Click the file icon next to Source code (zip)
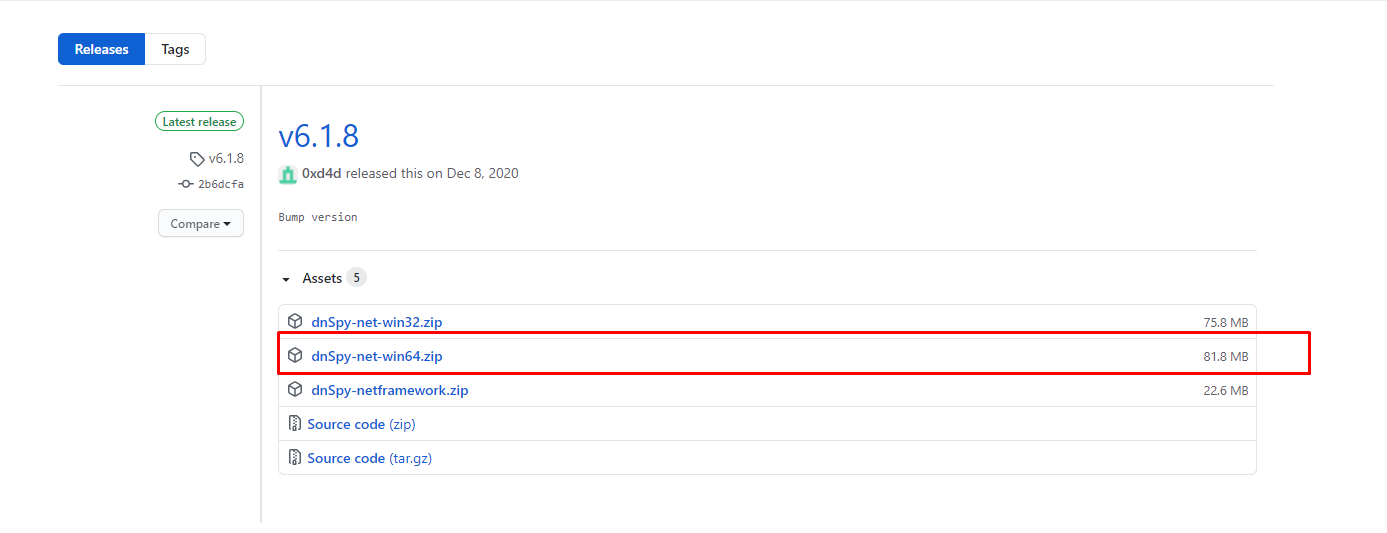The width and height of the screenshot is (1387, 533). tap(295, 424)
